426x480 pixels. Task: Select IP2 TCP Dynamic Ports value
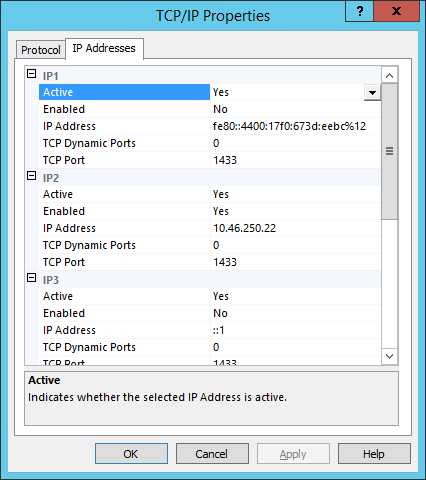pos(295,245)
